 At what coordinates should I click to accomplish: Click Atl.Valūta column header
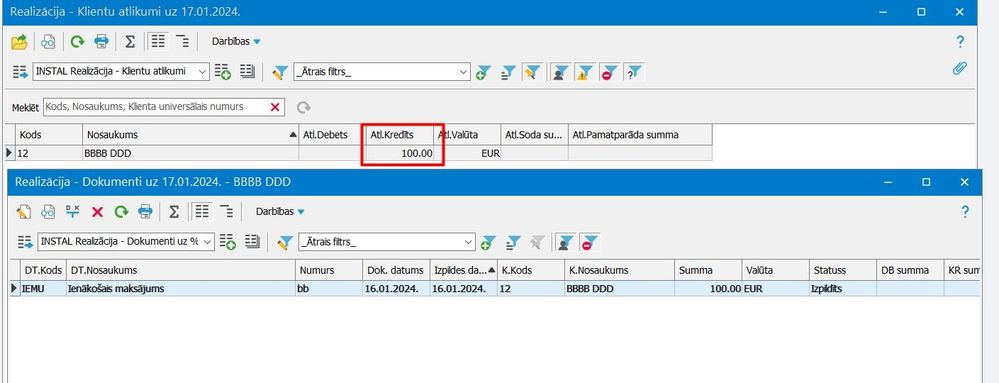click(468, 134)
